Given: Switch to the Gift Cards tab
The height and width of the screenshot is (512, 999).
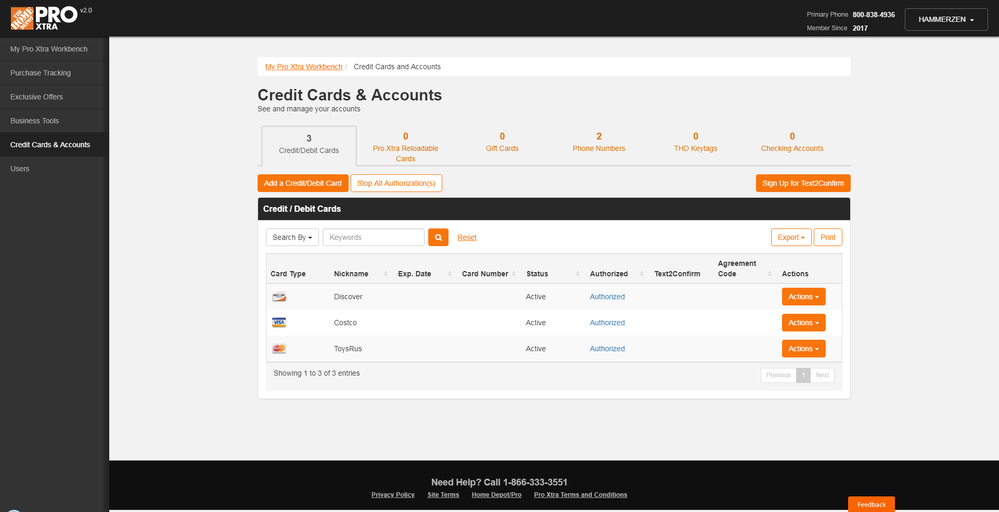Looking at the screenshot, I should click(502, 143).
